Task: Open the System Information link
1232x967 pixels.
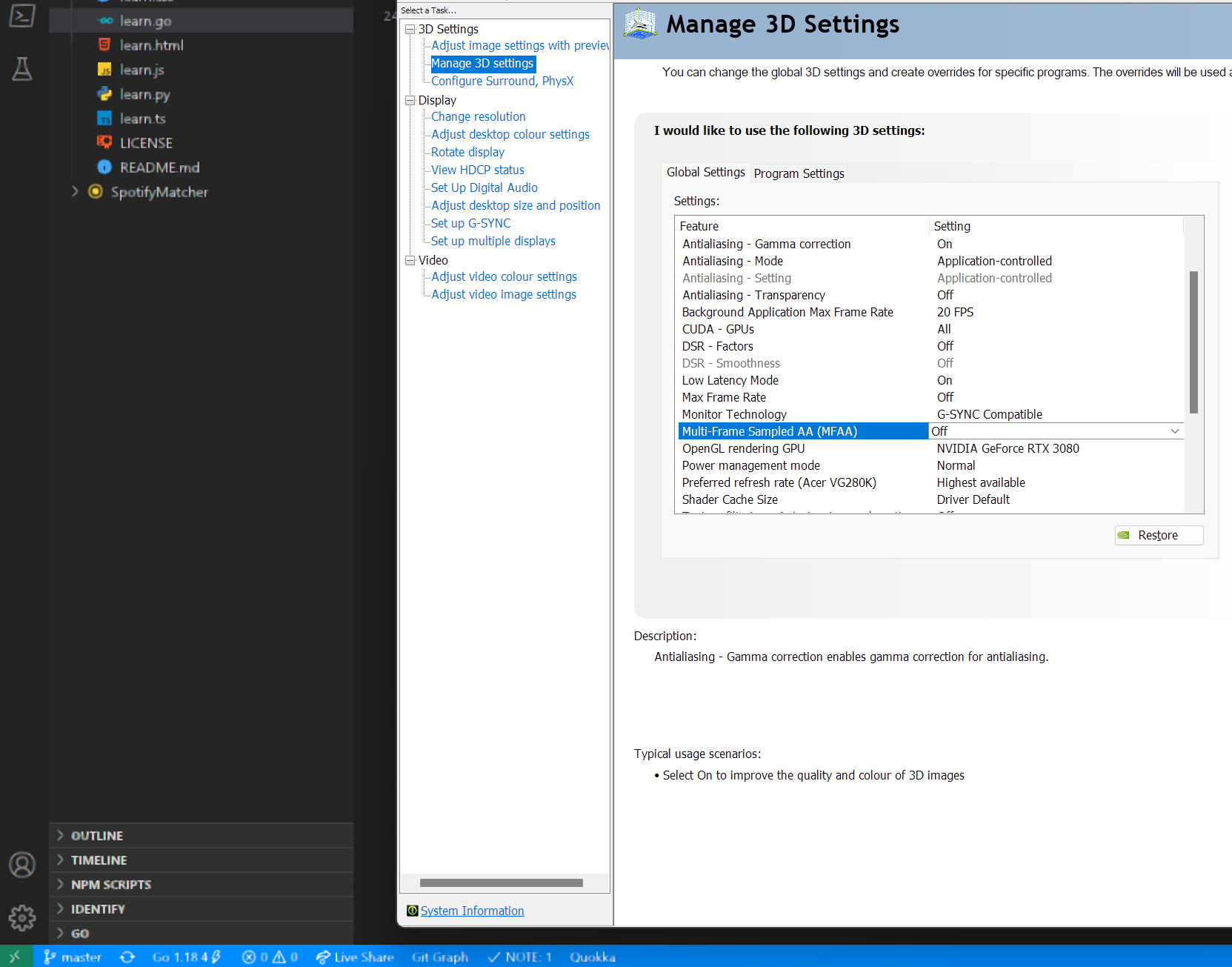Action: pyautogui.click(x=473, y=910)
